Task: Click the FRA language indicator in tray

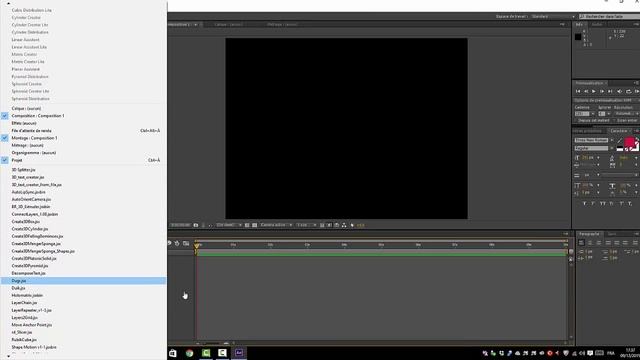Action: [x=611, y=353]
